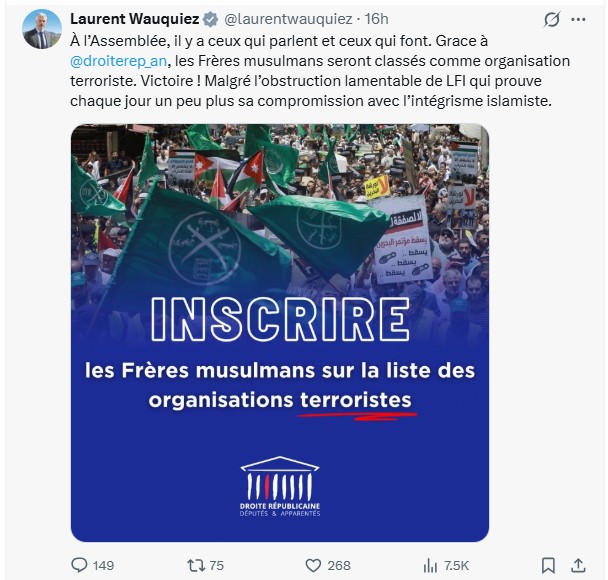The width and height of the screenshot is (608, 580).
Task: Click the 75 reposts count
Action: pos(216,566)
